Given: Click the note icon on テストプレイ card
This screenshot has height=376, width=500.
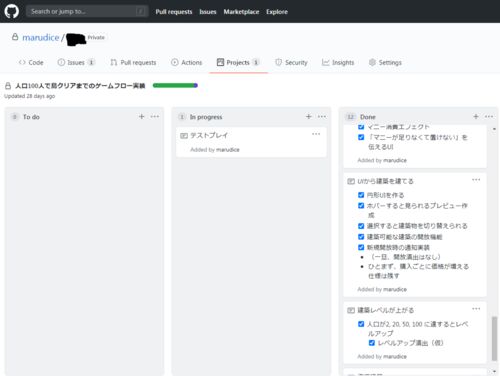Looking at the screenshot, I should coord(184,136).
